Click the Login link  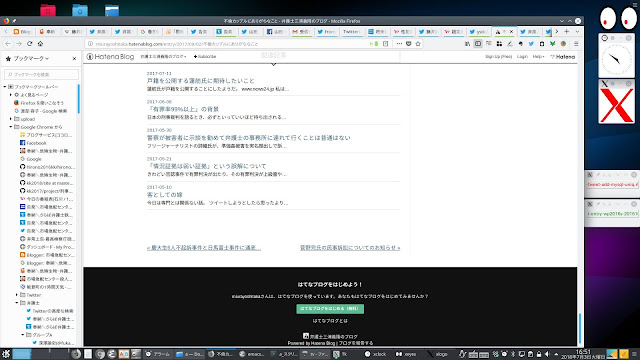(x=522, y=57)
